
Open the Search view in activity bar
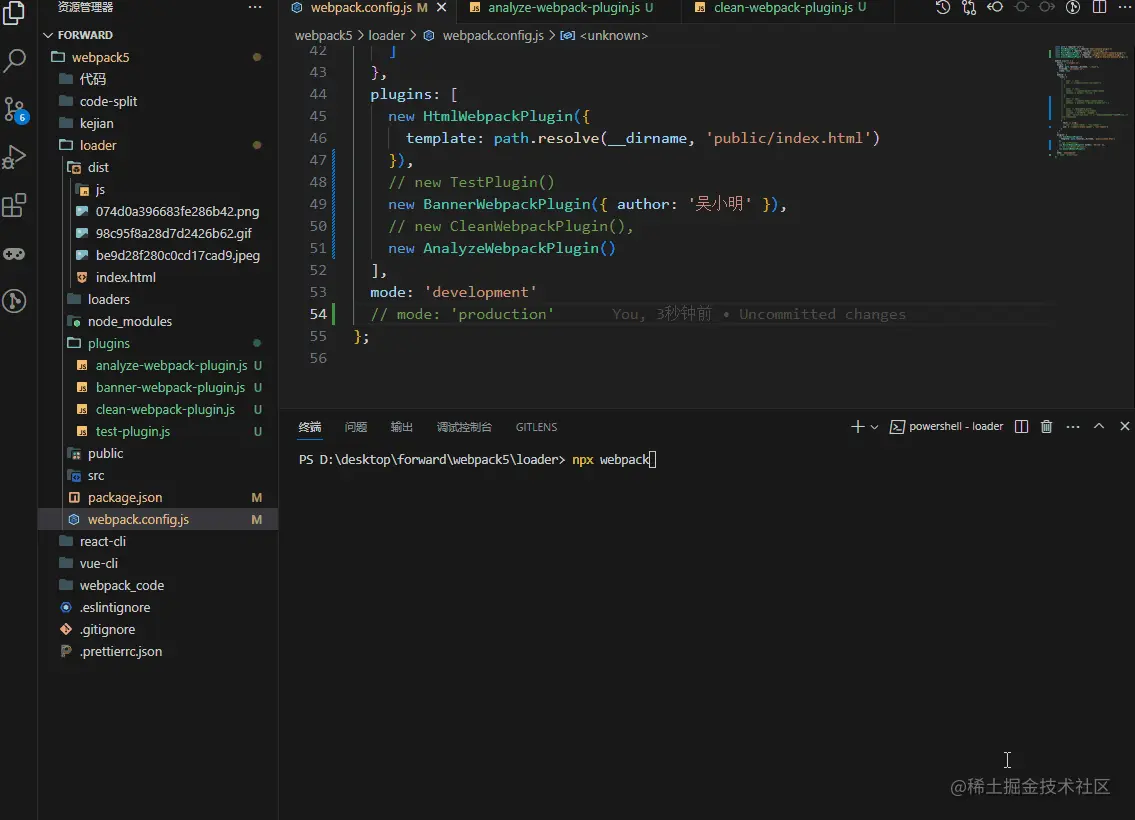pyautogui.click(x=14, y=61)
